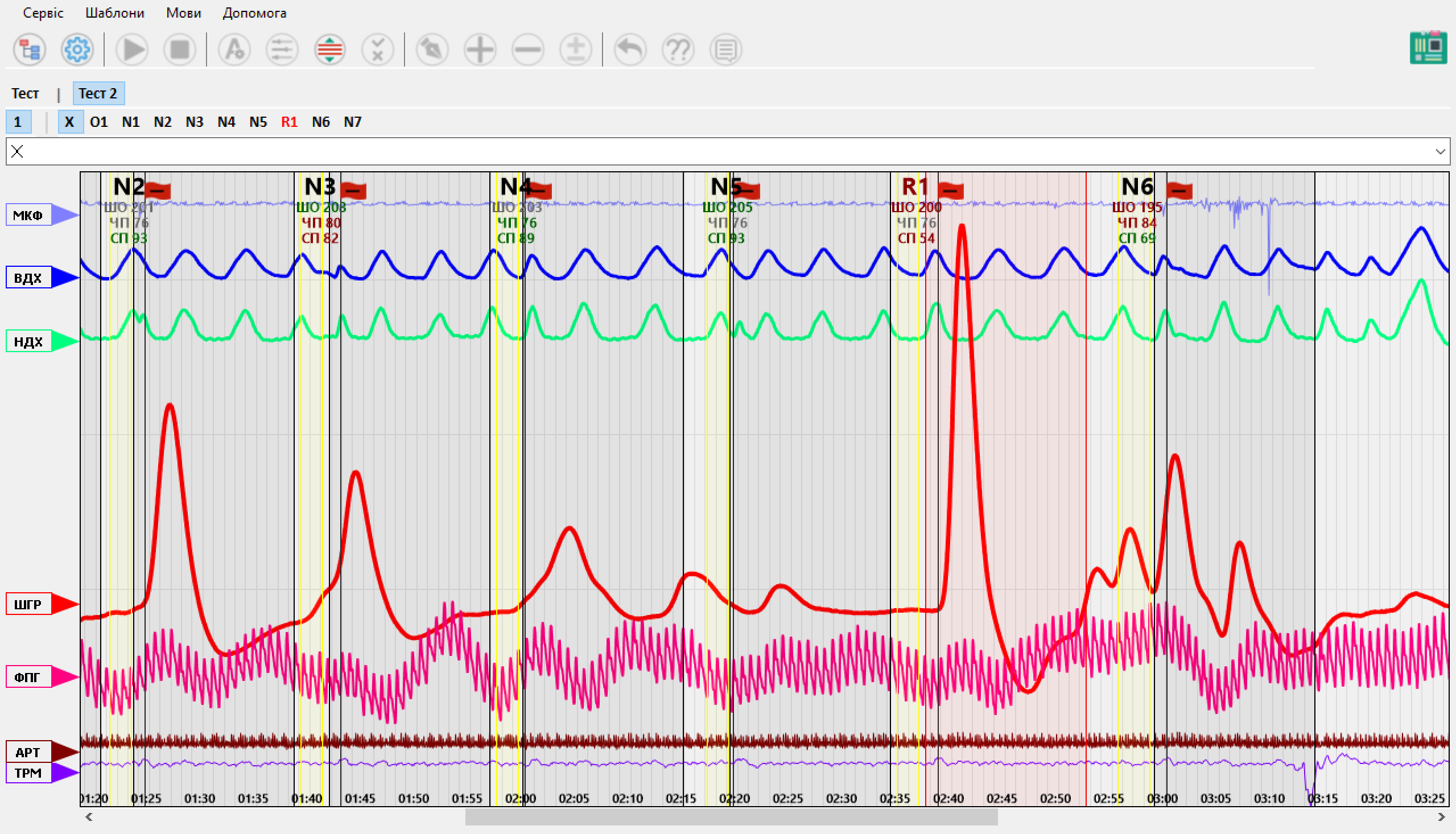Image resolution: width=1456 pixels, height=834 pixels.
Task: Click the minus sign toolbar icon
Action: tap(527, 50)
